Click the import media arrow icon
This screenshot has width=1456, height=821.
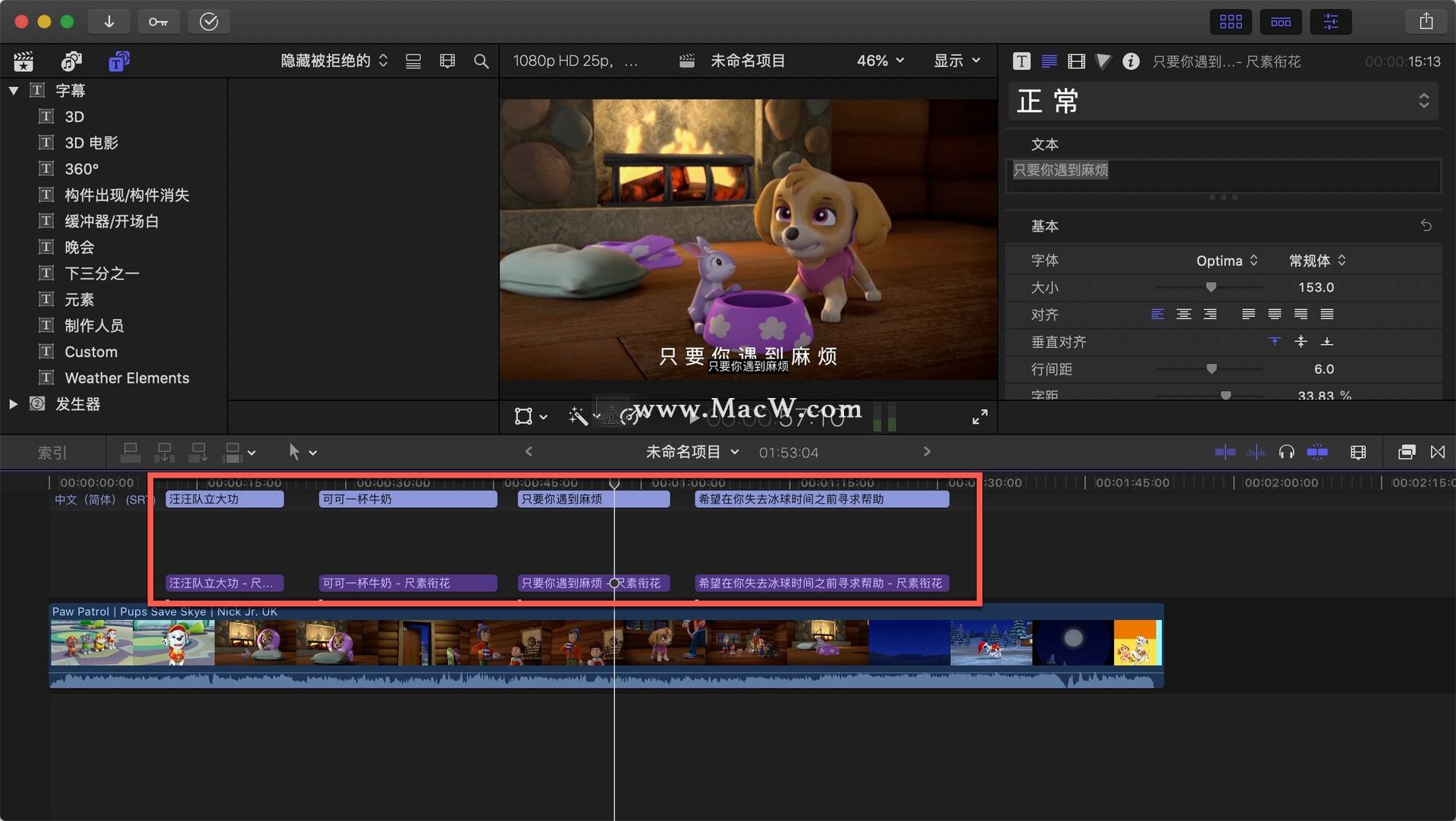109,21
